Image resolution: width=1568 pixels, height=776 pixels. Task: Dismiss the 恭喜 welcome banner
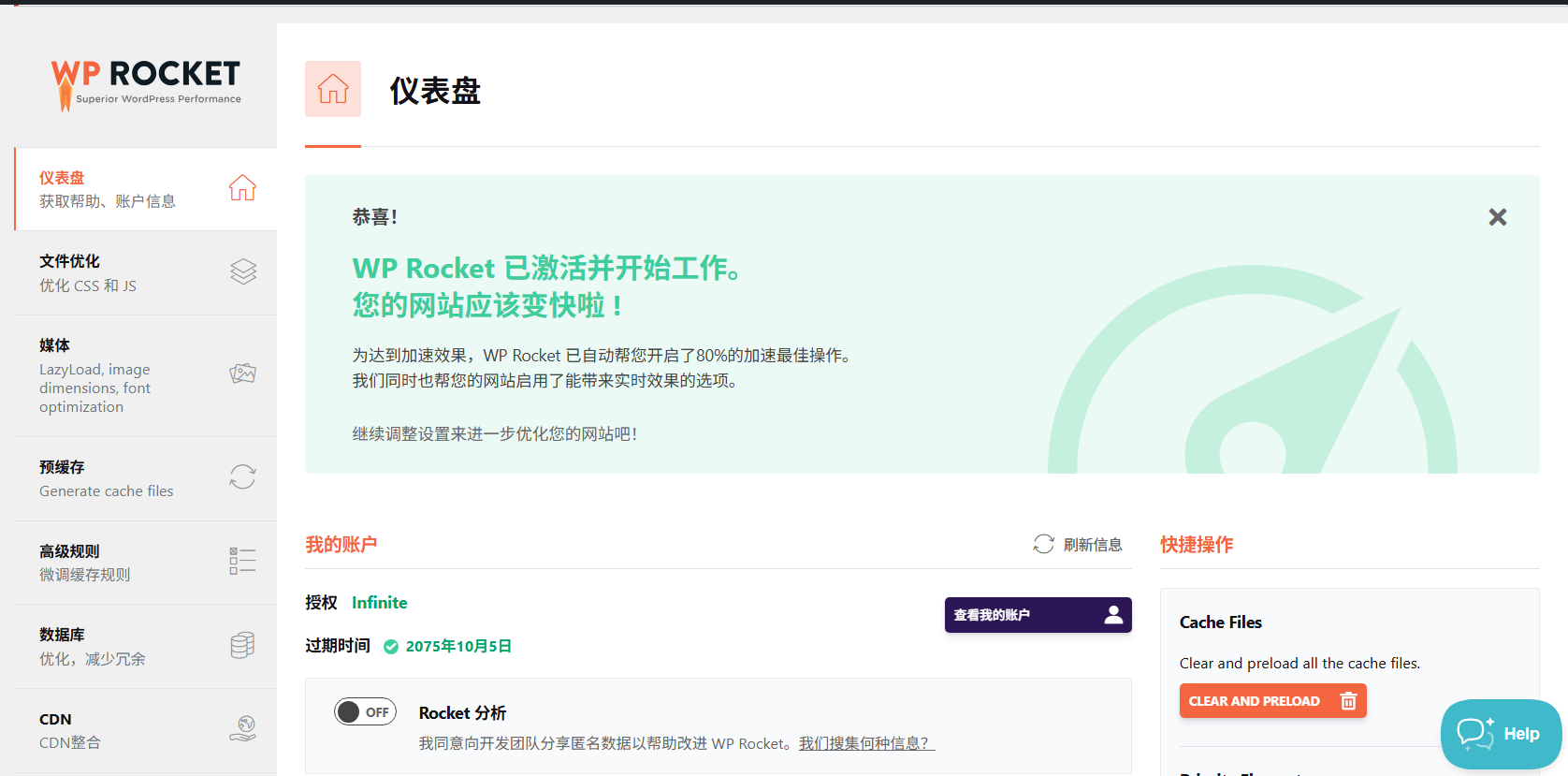pyautogui.click(x=1497, y=217)
